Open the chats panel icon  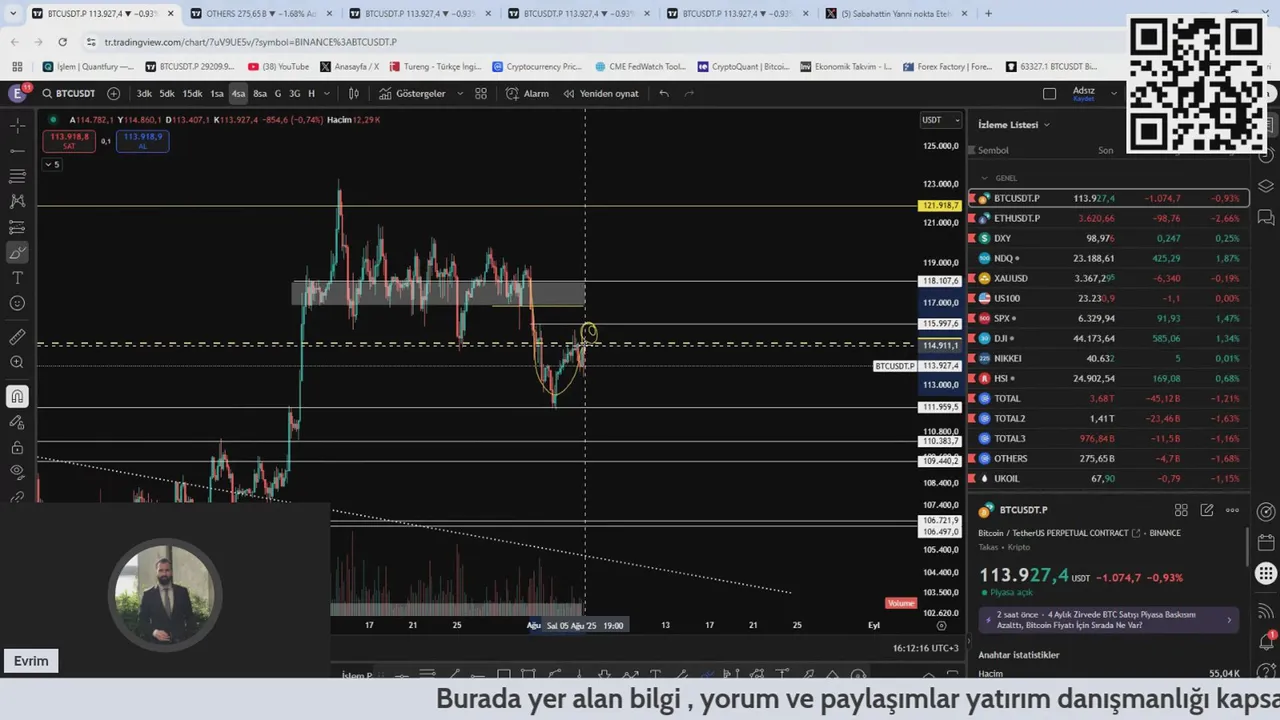[x=1265, y=217]
